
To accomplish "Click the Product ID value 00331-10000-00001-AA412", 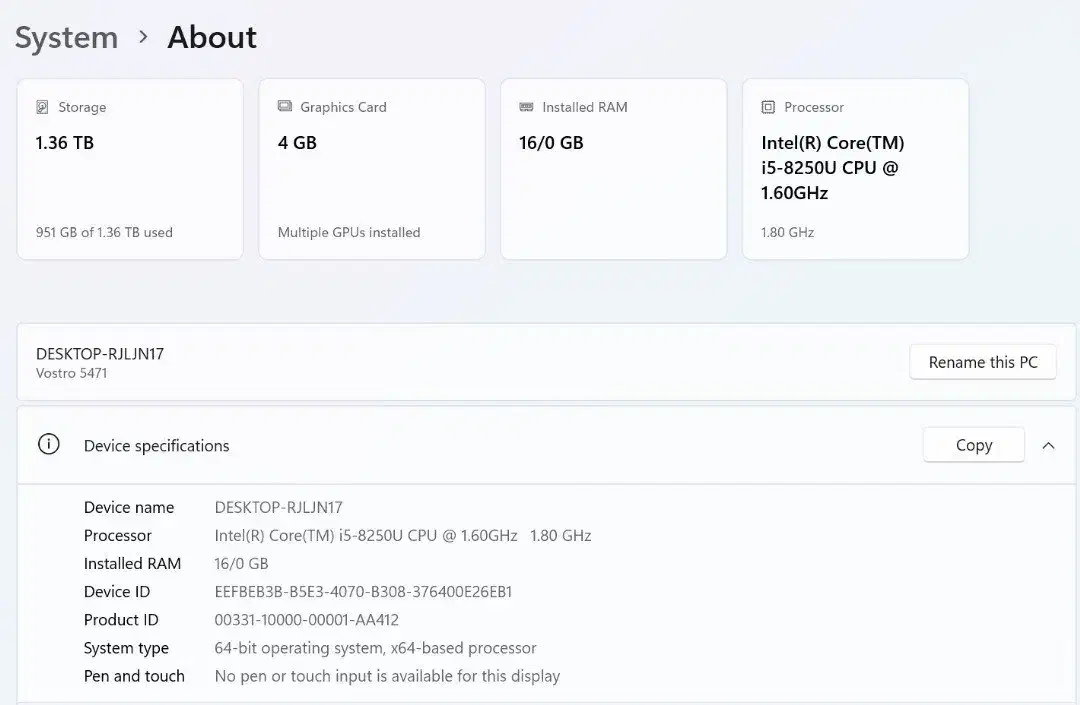I will coord(307,620).
